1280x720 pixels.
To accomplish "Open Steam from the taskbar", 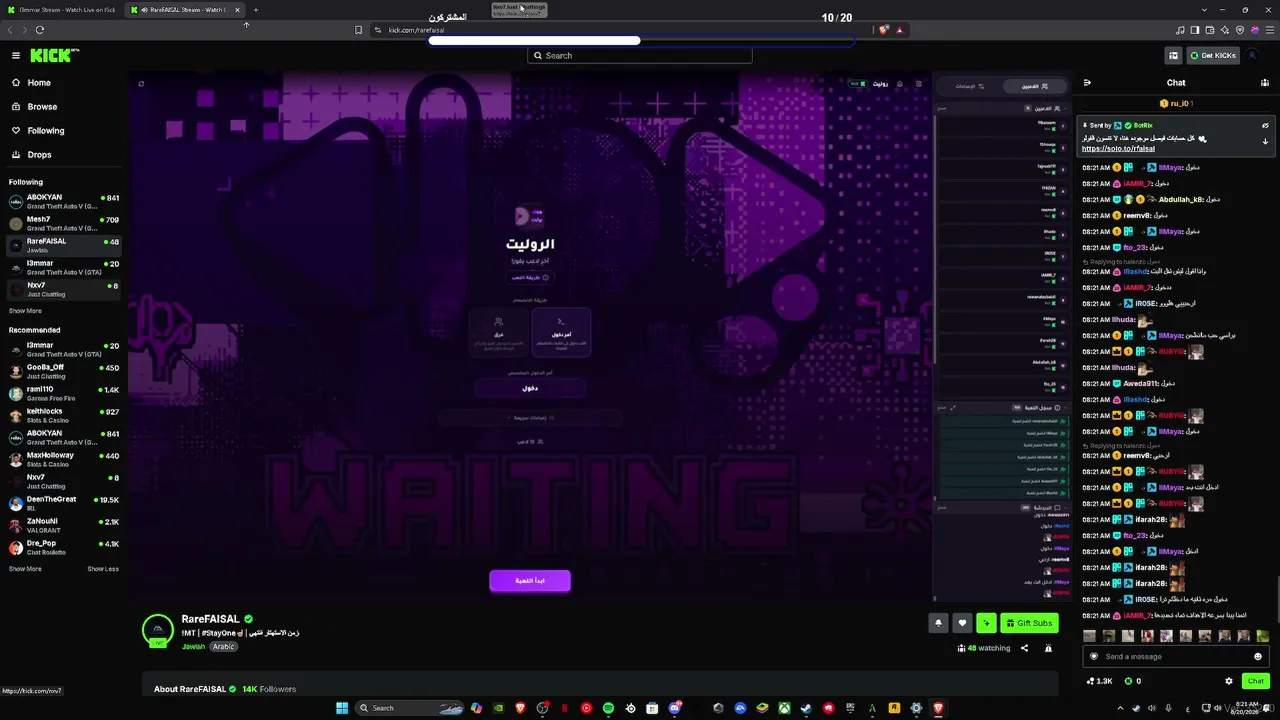I will [x=806, y=708].
